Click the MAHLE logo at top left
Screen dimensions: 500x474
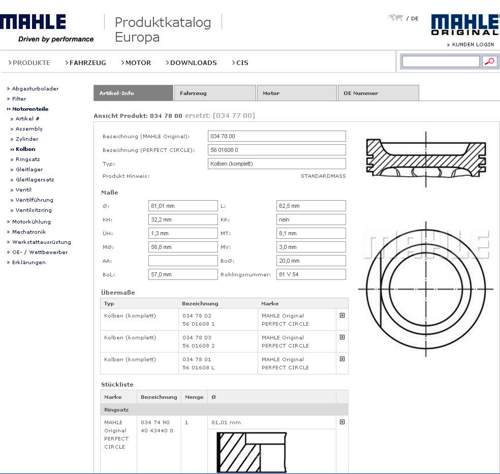(33, 22)
